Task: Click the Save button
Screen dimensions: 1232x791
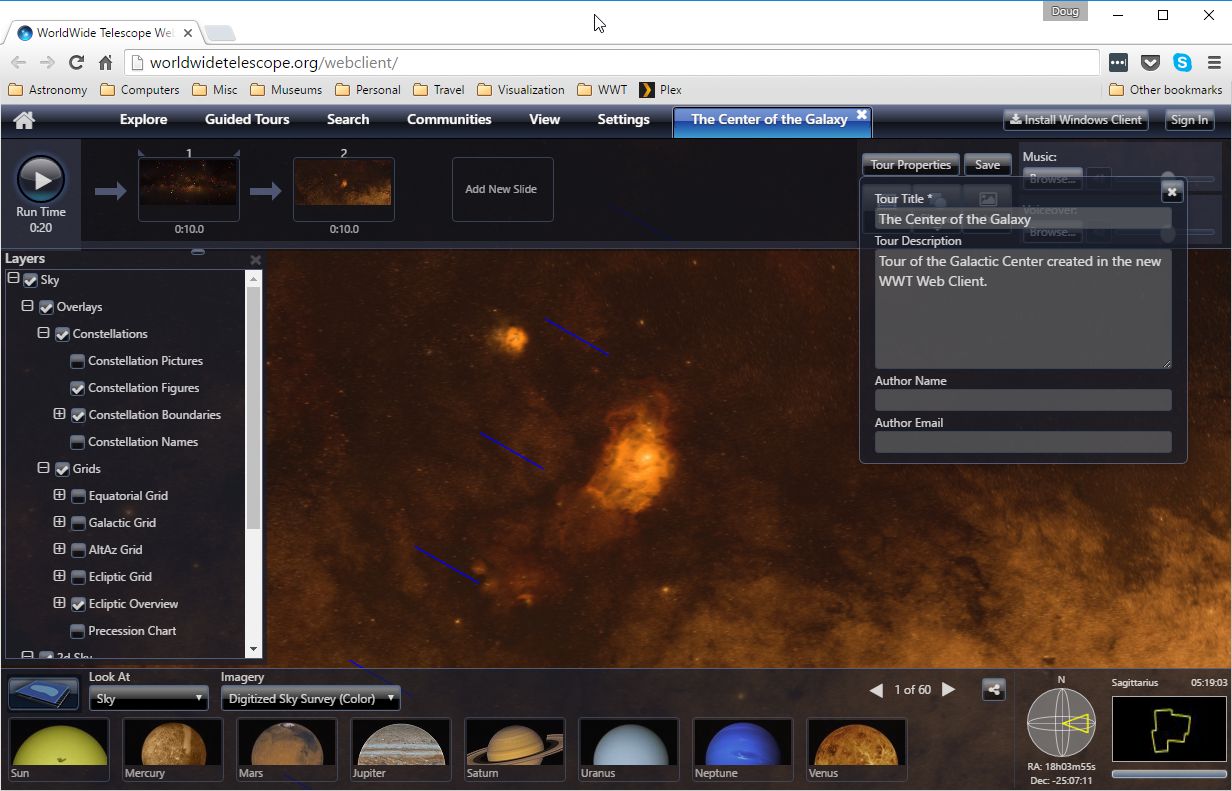Action: pos(987,165)
